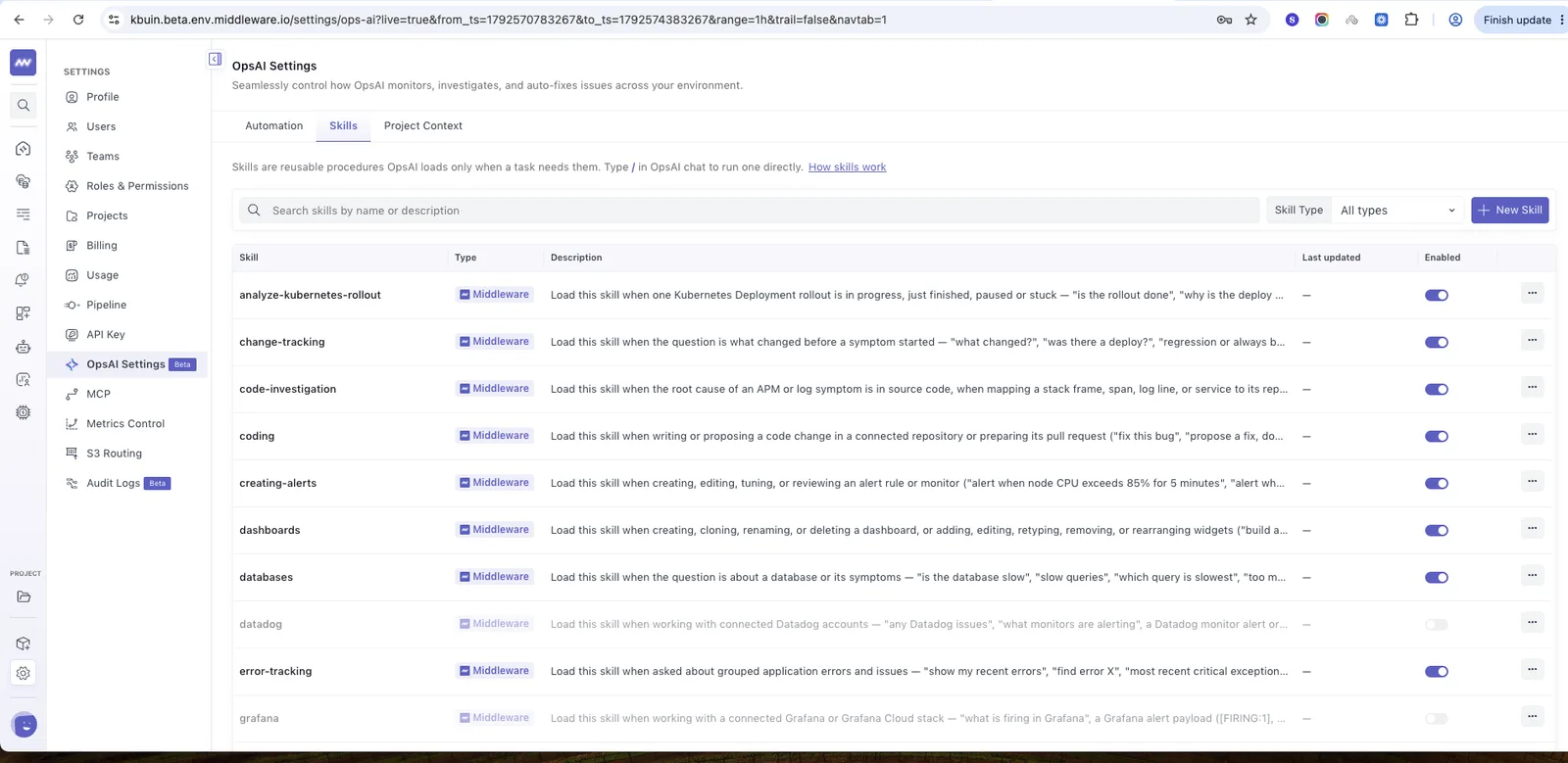Open more actions for the datadog skill
The width and height of the screenshot is (1568, 763).
[x=1532, y=622]
